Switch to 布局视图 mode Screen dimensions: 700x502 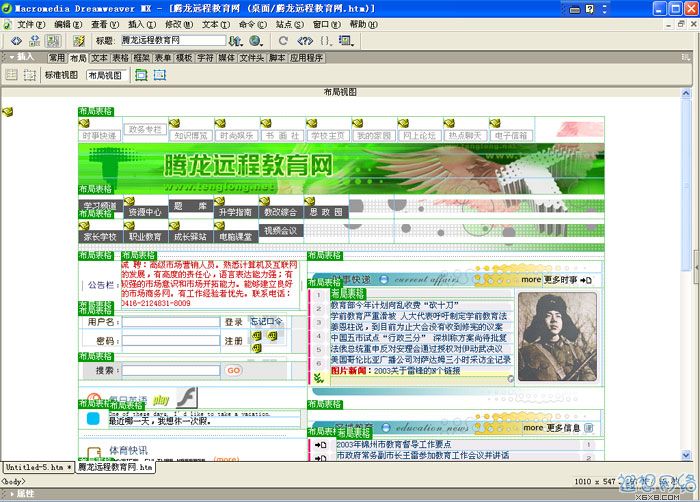106,75
